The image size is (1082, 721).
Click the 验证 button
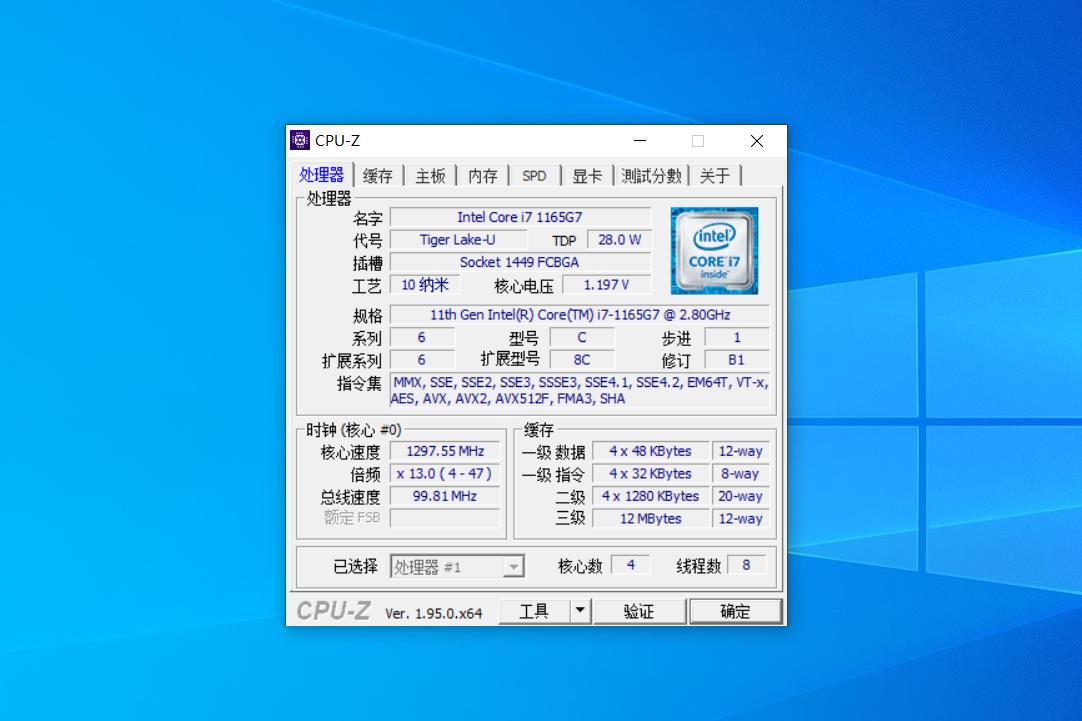pos(640,610)
